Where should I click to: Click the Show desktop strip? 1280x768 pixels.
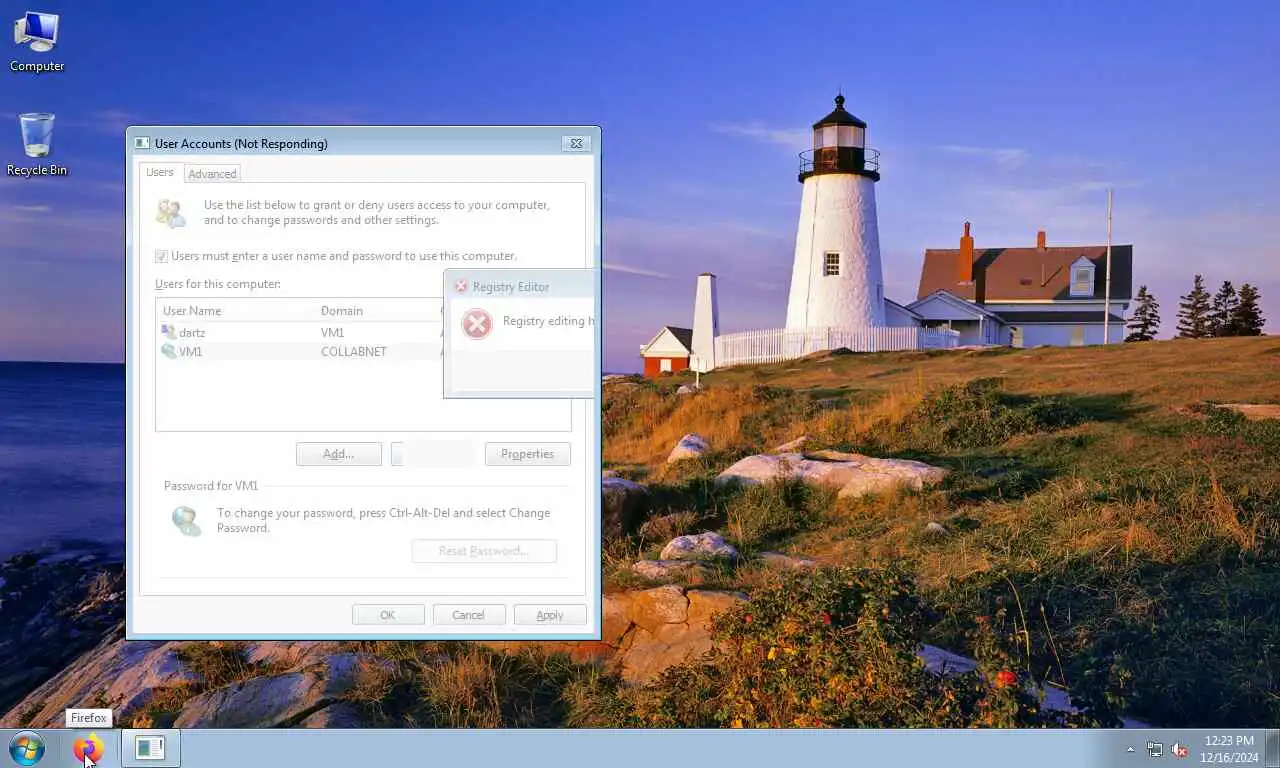(1273, 749)
